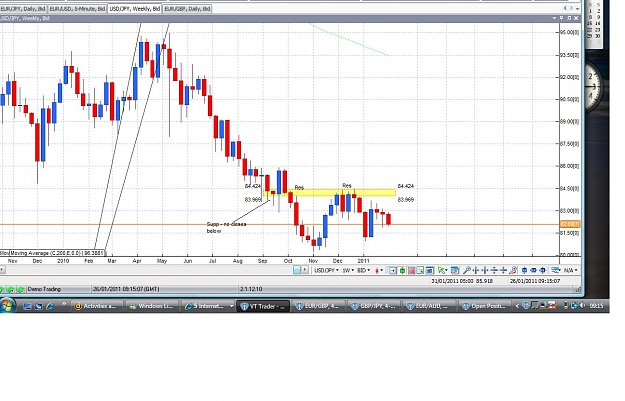Click the 84.424 label right of yellow zone

405,186
